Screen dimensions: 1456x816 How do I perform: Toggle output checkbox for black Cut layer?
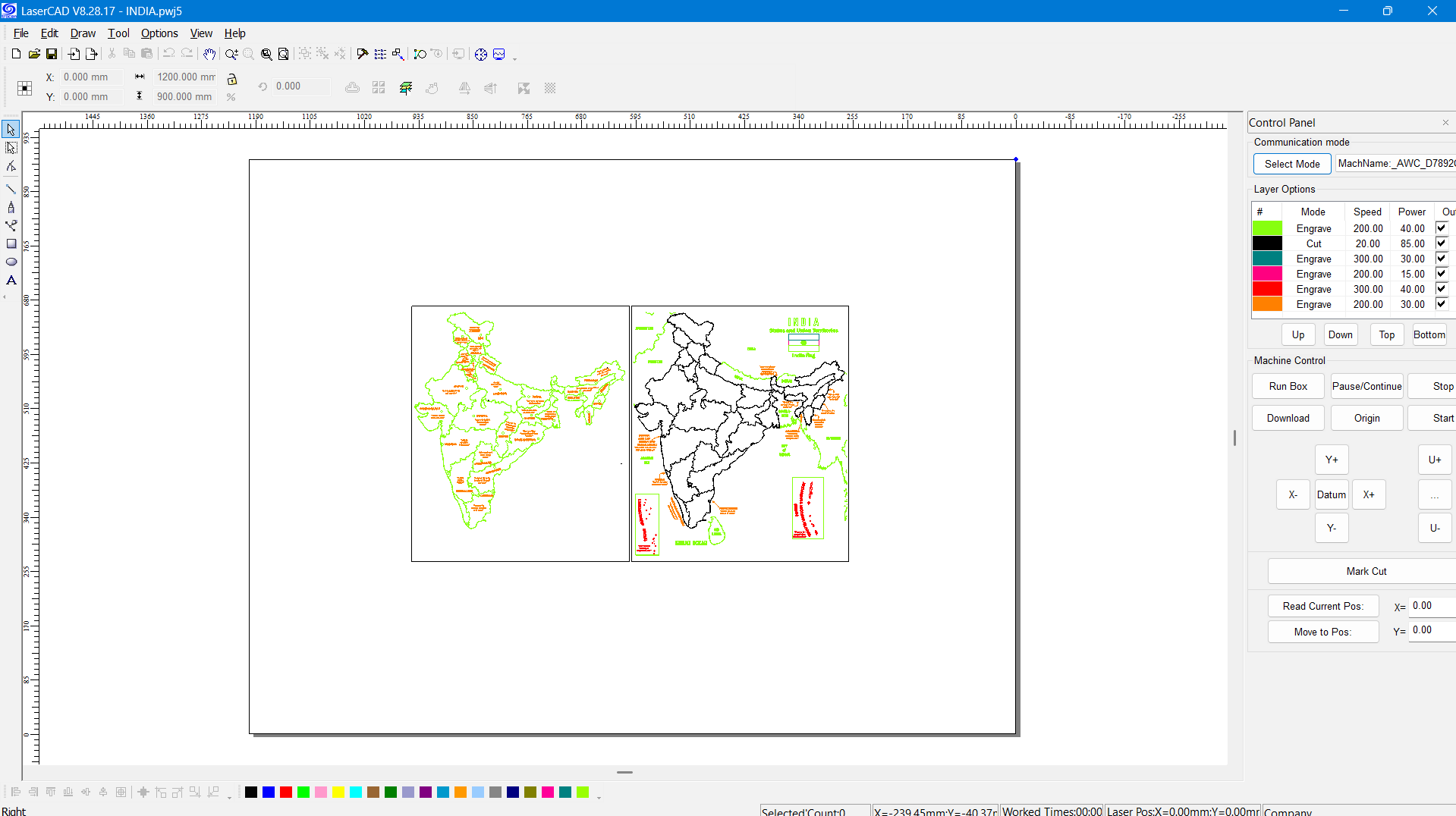[1442, 243]
